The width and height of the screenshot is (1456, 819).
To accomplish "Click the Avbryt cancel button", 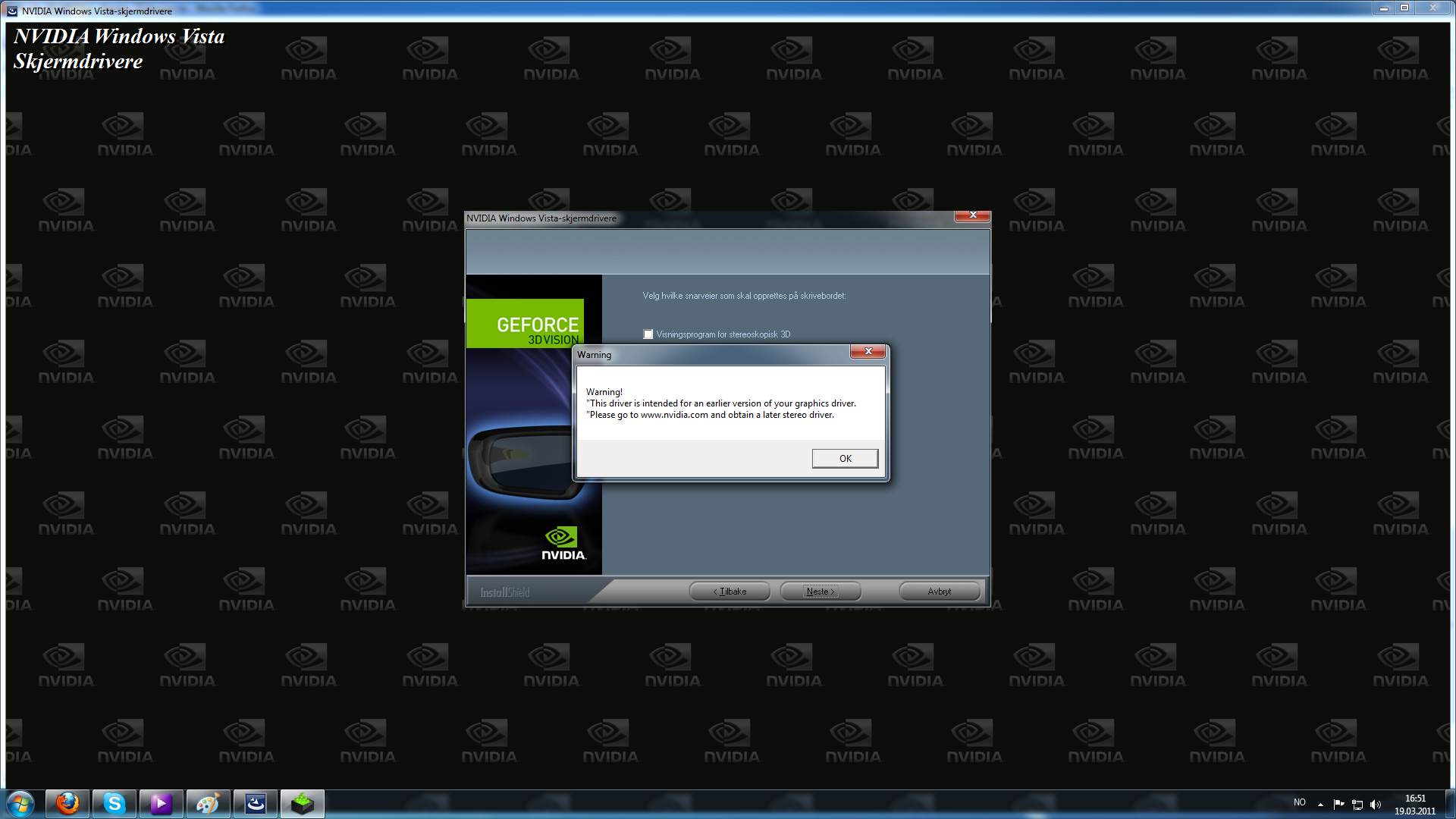I will point(940,591).
